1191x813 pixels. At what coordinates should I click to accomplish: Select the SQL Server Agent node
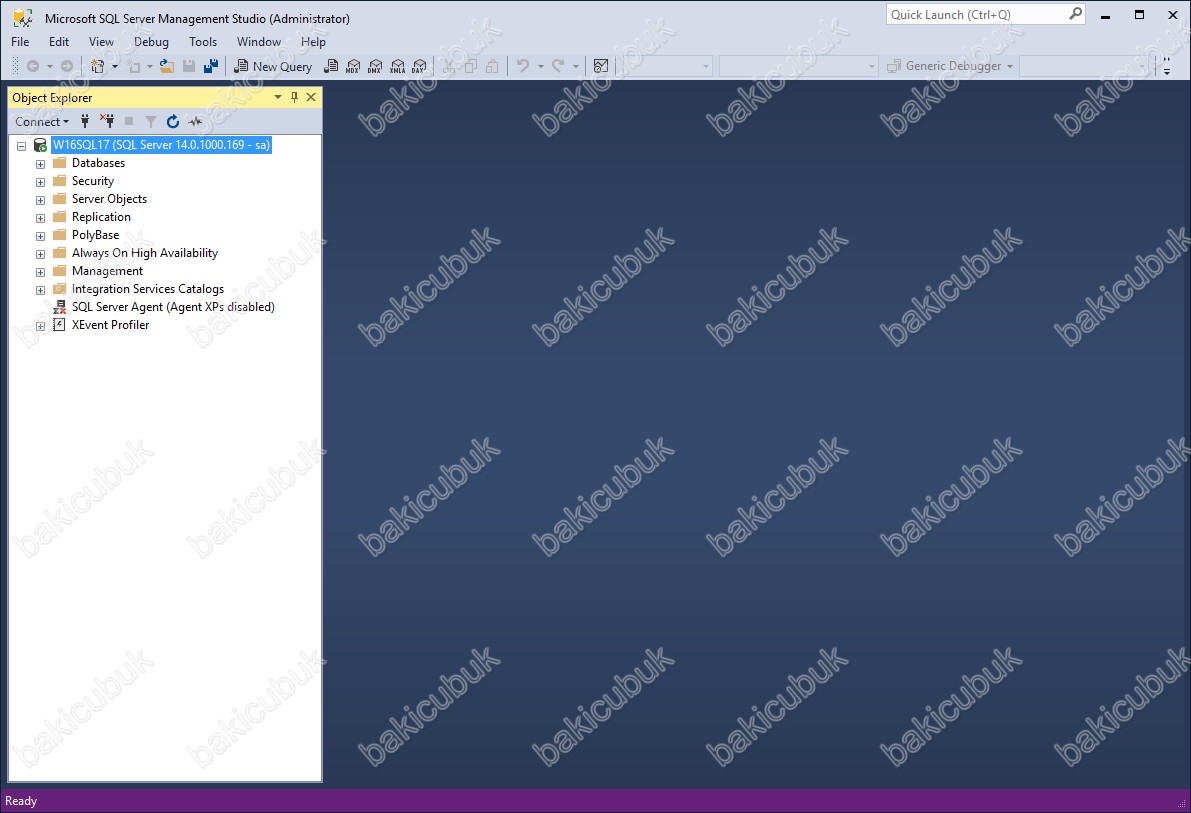click(x=173, y=307)
